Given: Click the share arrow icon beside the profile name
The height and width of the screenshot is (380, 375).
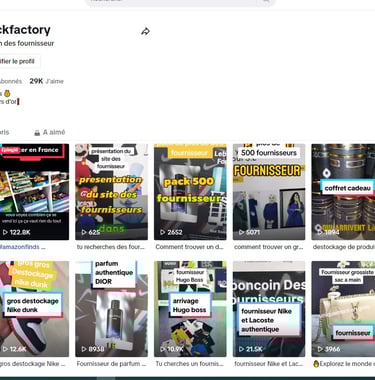Looking at the screenshot, I should (x=145, y=32).
